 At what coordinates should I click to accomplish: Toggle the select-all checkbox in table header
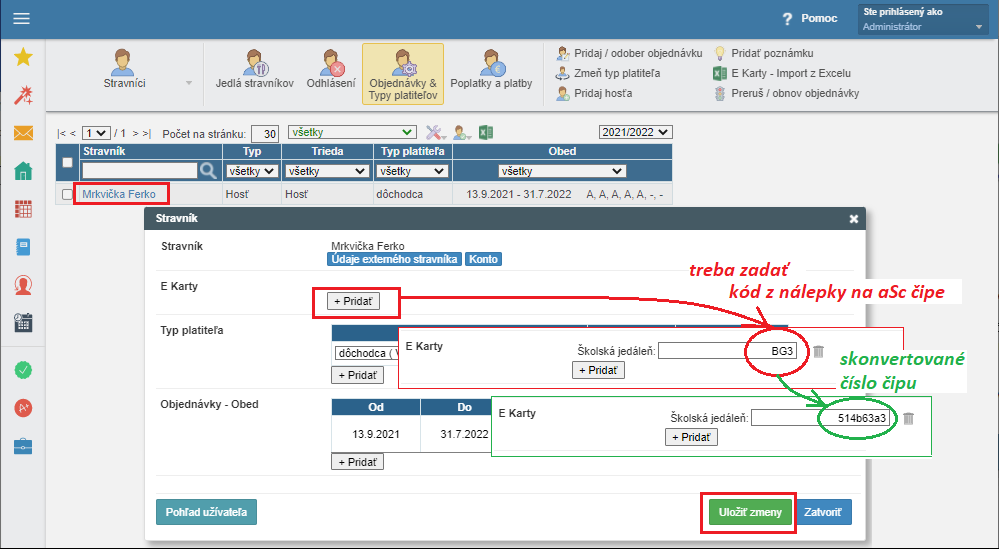(x=67, y=162)
